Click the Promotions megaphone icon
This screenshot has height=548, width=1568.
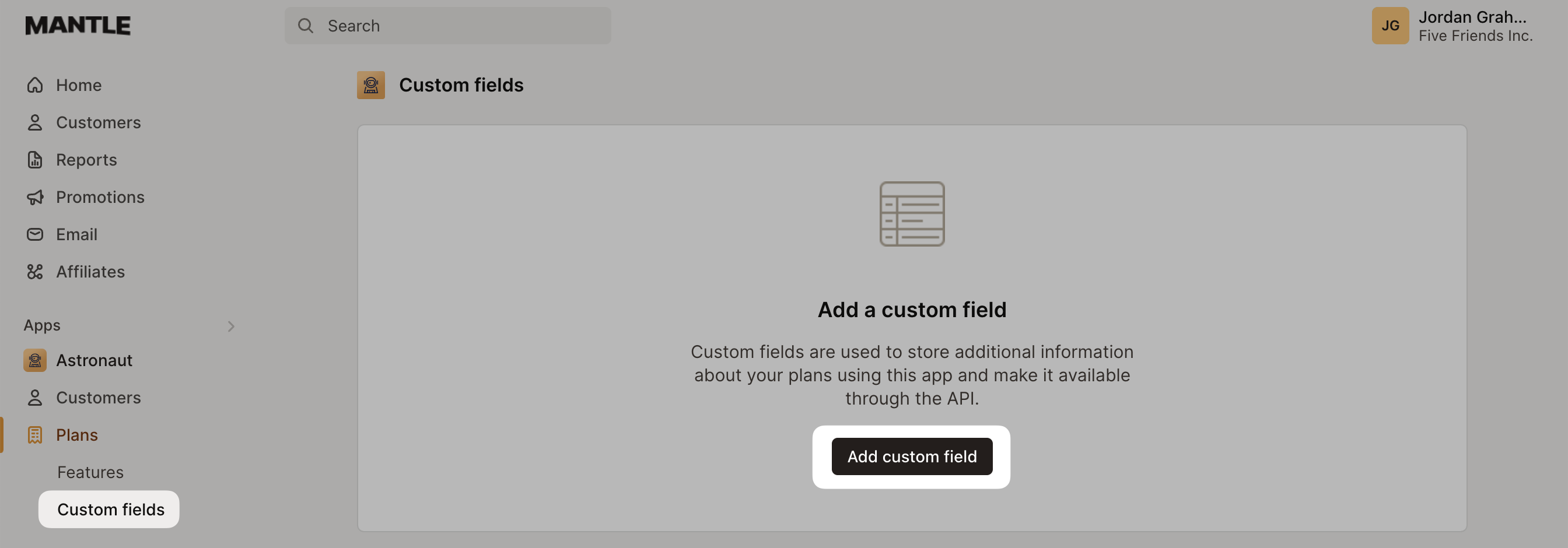(x=34, y=197)
